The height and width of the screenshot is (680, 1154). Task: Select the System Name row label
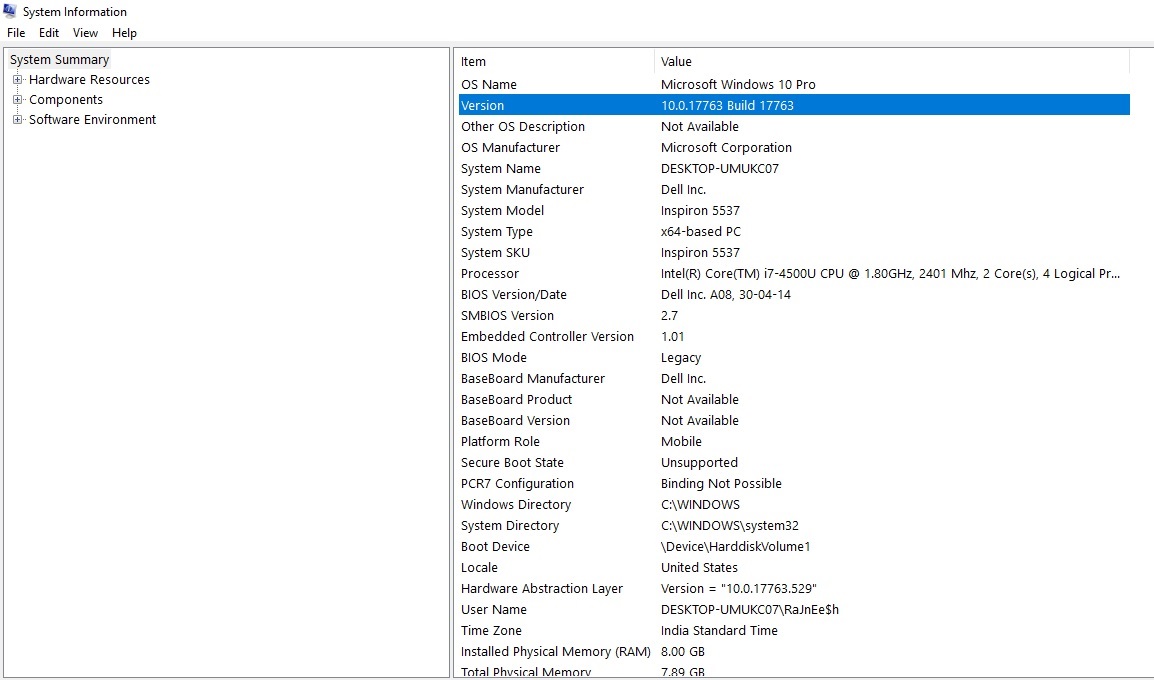pos(500,169)
